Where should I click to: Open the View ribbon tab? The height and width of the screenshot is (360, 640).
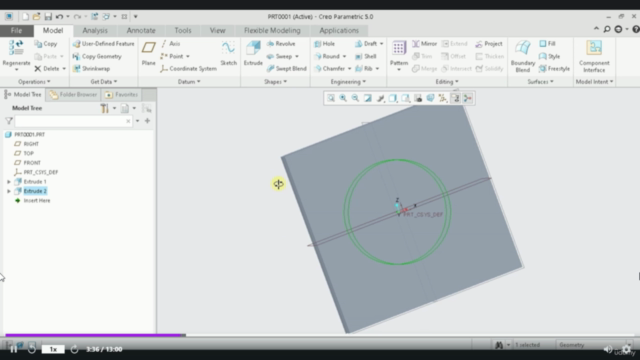pos(218,31)
